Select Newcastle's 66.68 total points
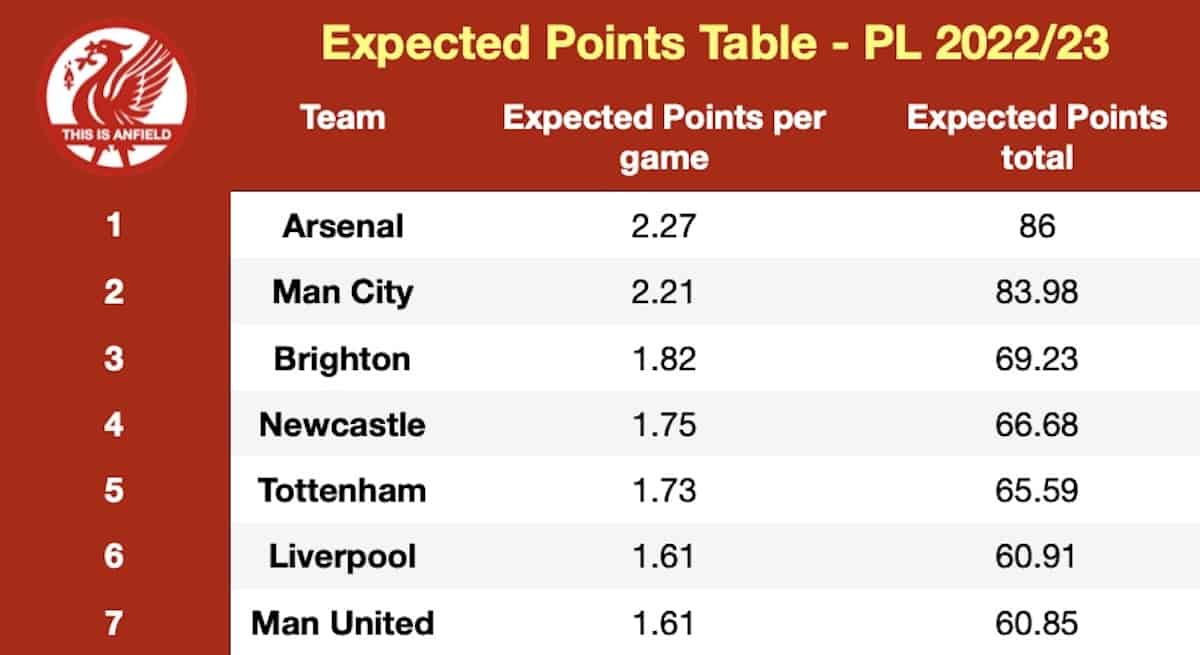The width and height of the screenshot is (1200, 655). tap(1037, 424)
